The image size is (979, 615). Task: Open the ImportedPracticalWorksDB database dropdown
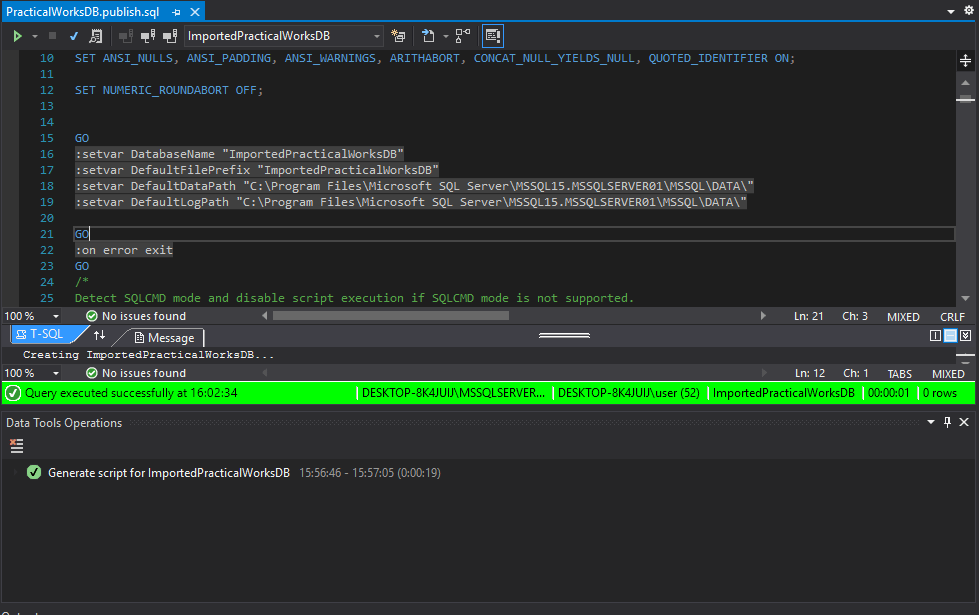[377, 36]
